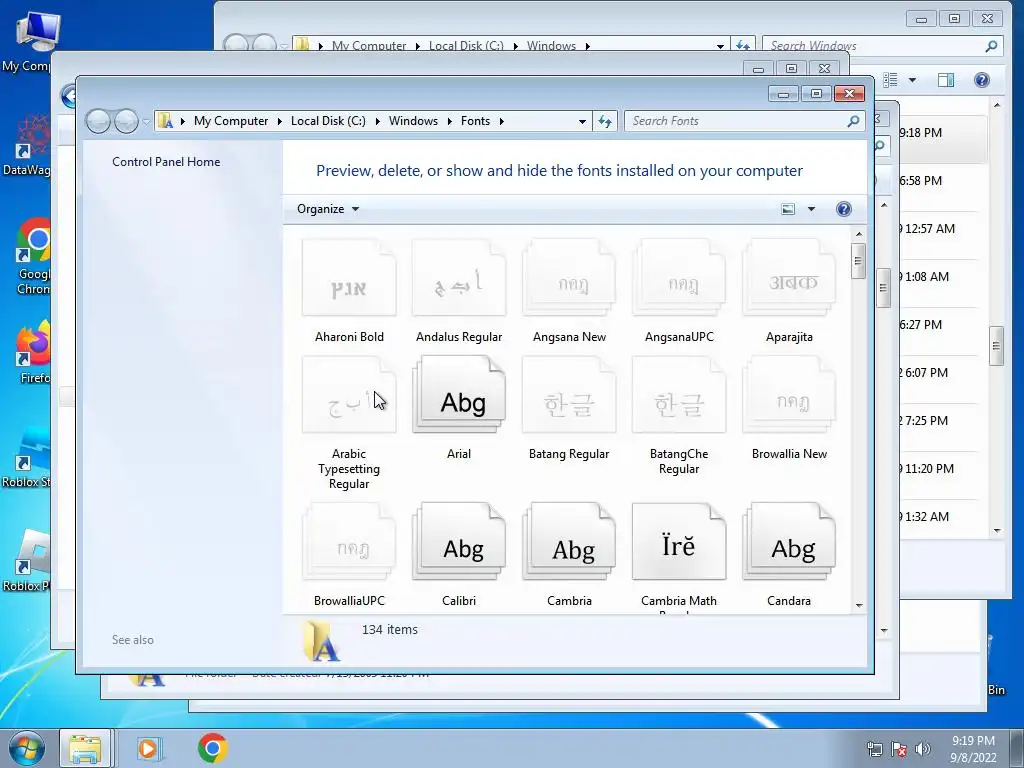Image resolution: width=1024 pixels, height=768 pixels.
Task: Click the Show desktop button strip
Action: pyautogui.click(x=1018, y=748)
